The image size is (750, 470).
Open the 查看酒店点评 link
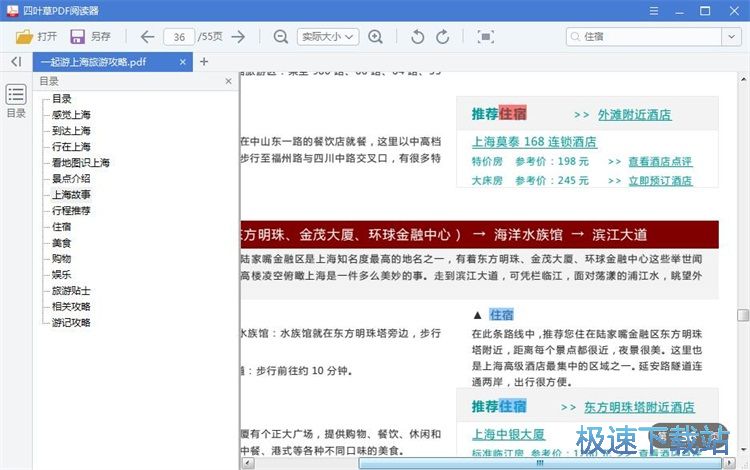(x=661, y=162)
